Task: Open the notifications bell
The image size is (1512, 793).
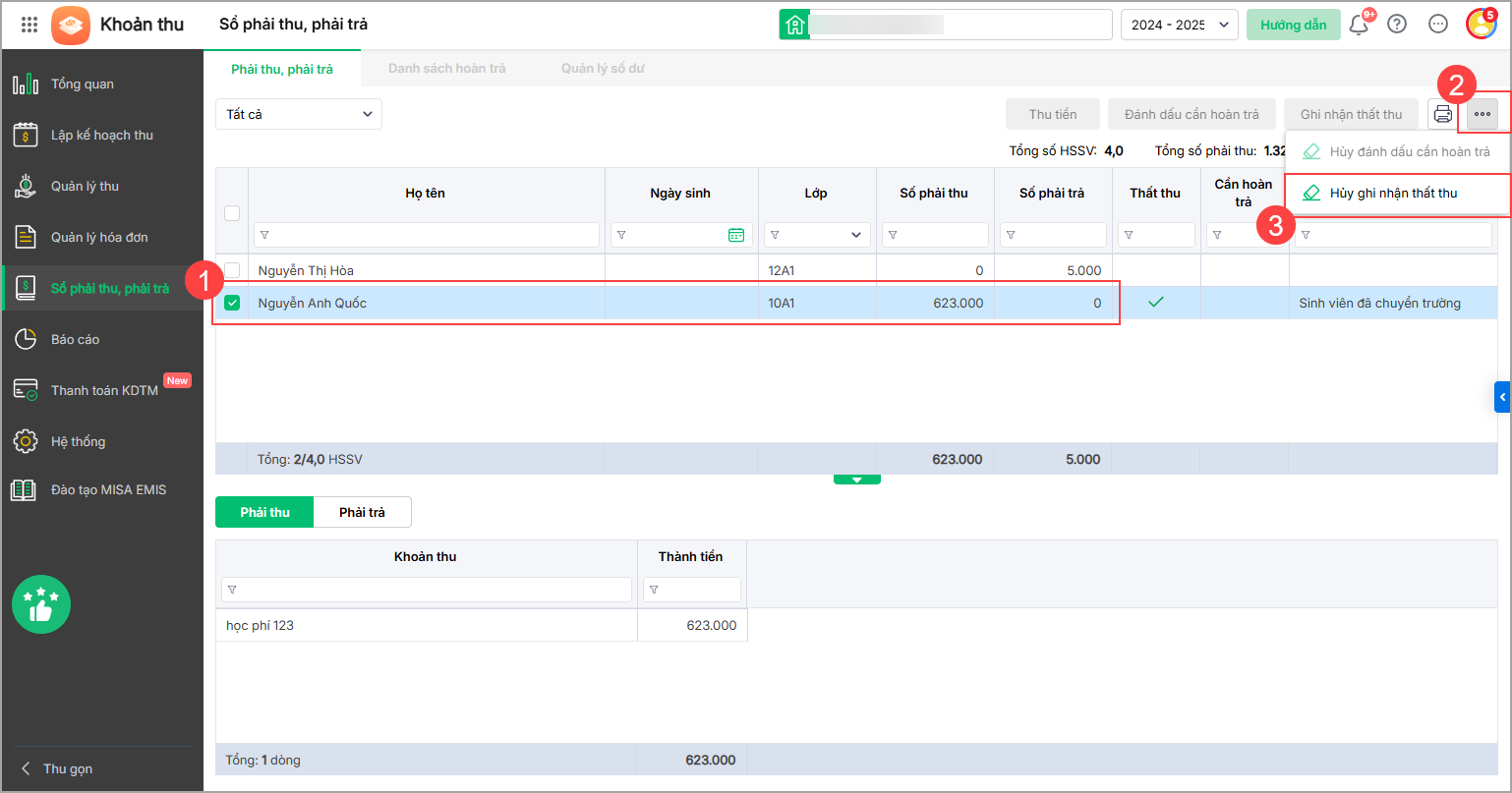Action: (x=1360, y=25)
